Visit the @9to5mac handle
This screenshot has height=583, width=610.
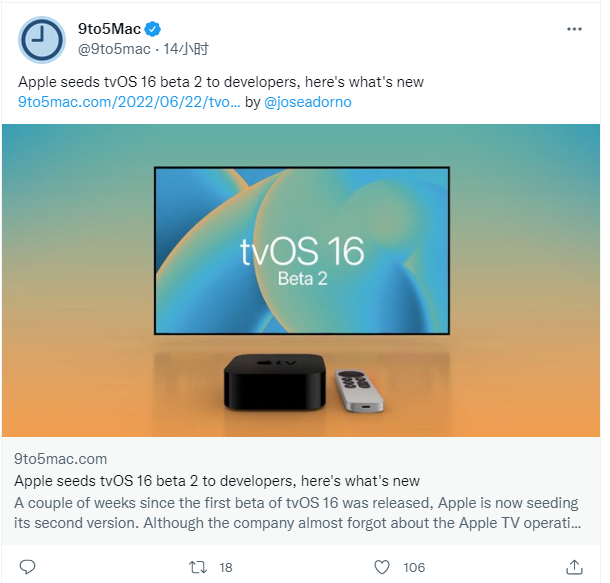114,49
